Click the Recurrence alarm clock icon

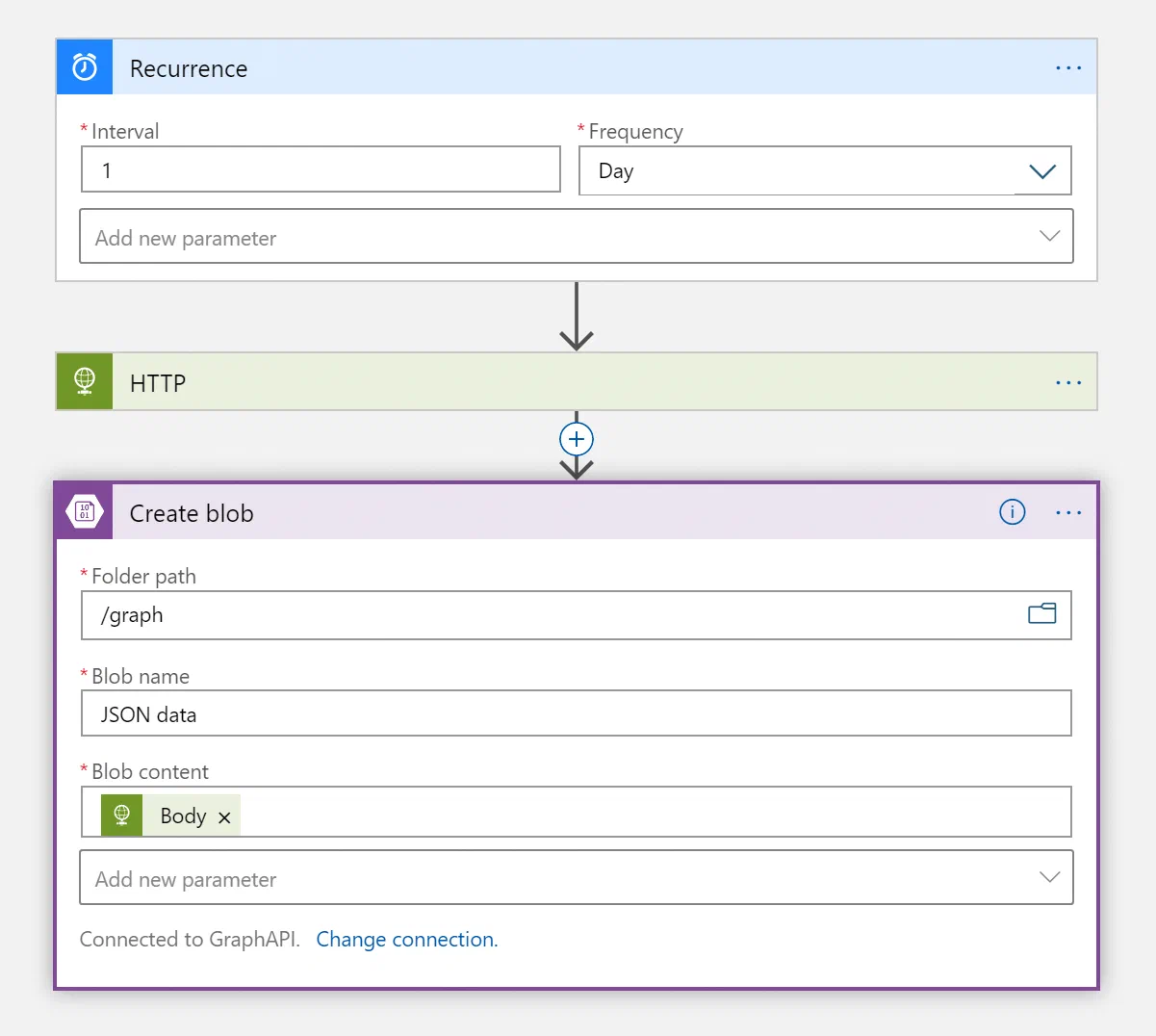point(85,67)
